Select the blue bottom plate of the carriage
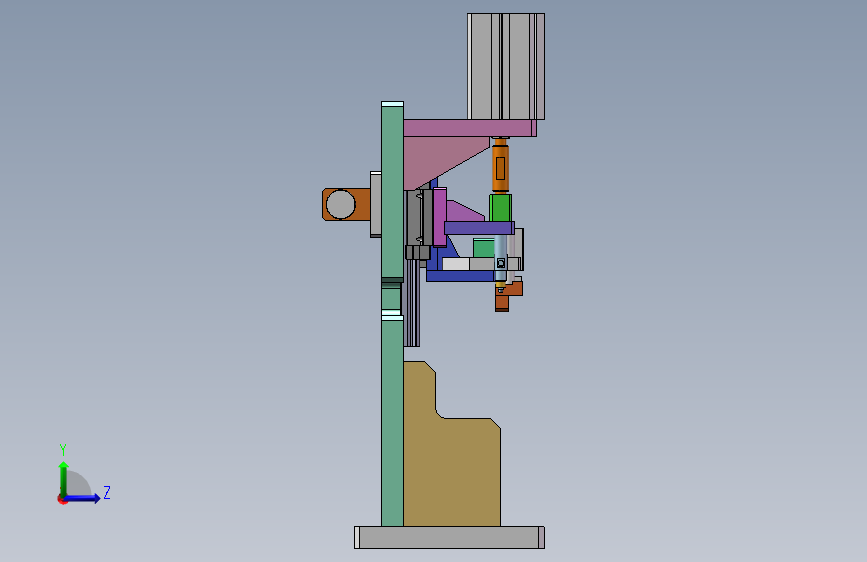Image resolution: width=867 pixels, height=562 pixels. pos(460,276)
